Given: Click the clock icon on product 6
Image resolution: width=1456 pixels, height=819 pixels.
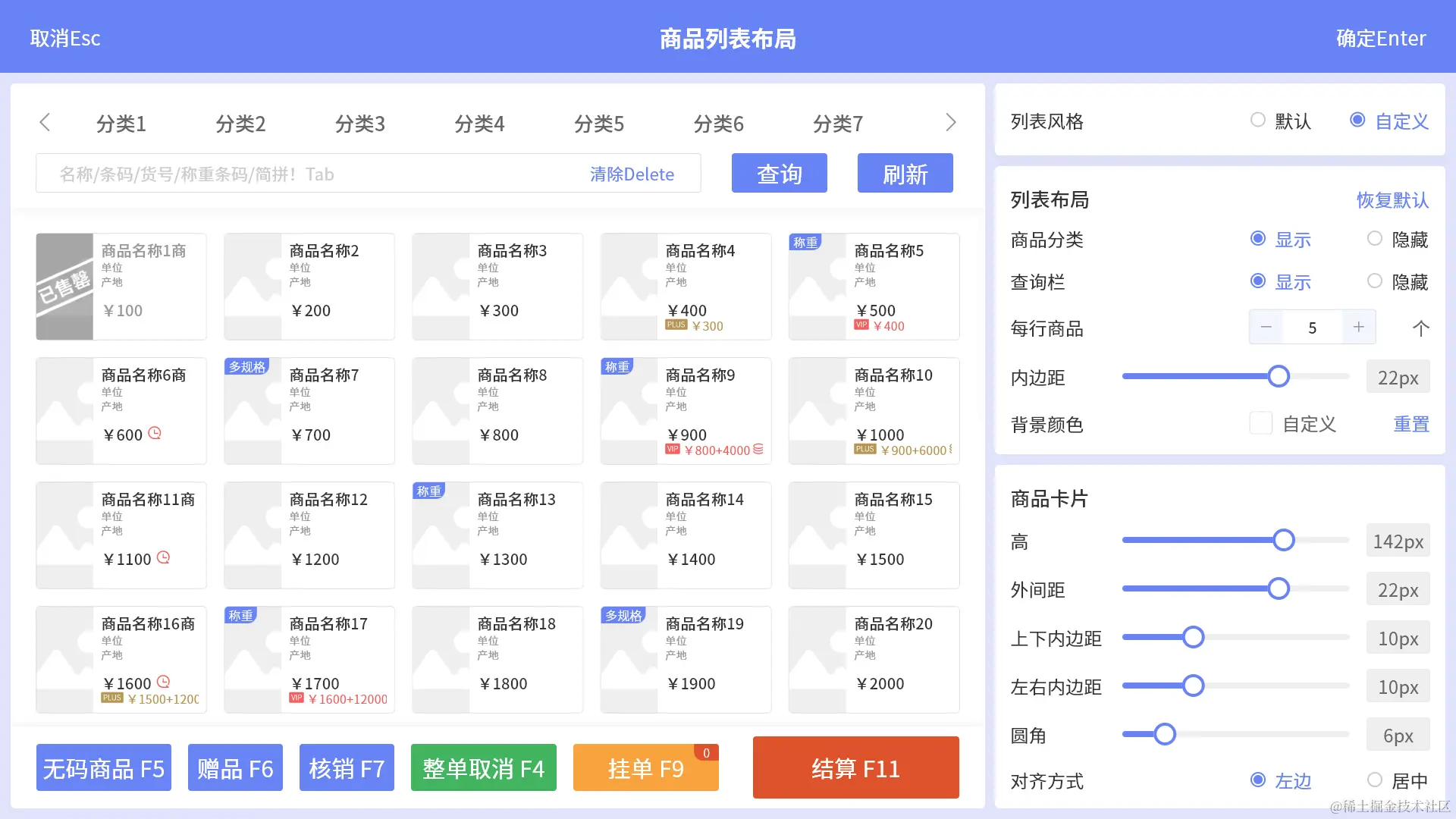Looking at the screenshot, I should [155, 433].
